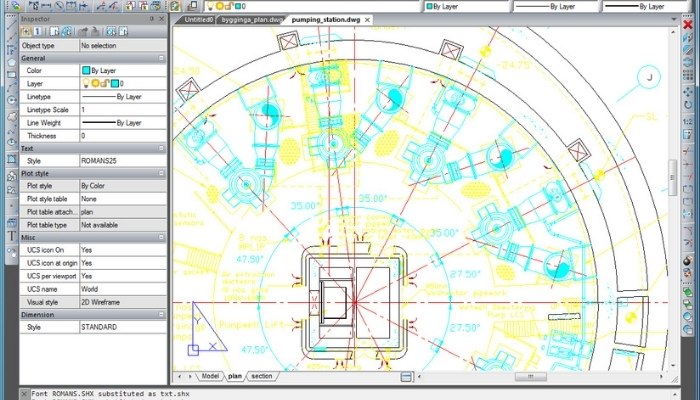The image size is (700, 400).
Task: Collapse the General section in Inspector
Action: pyautogui.click(x=161, y=58)
